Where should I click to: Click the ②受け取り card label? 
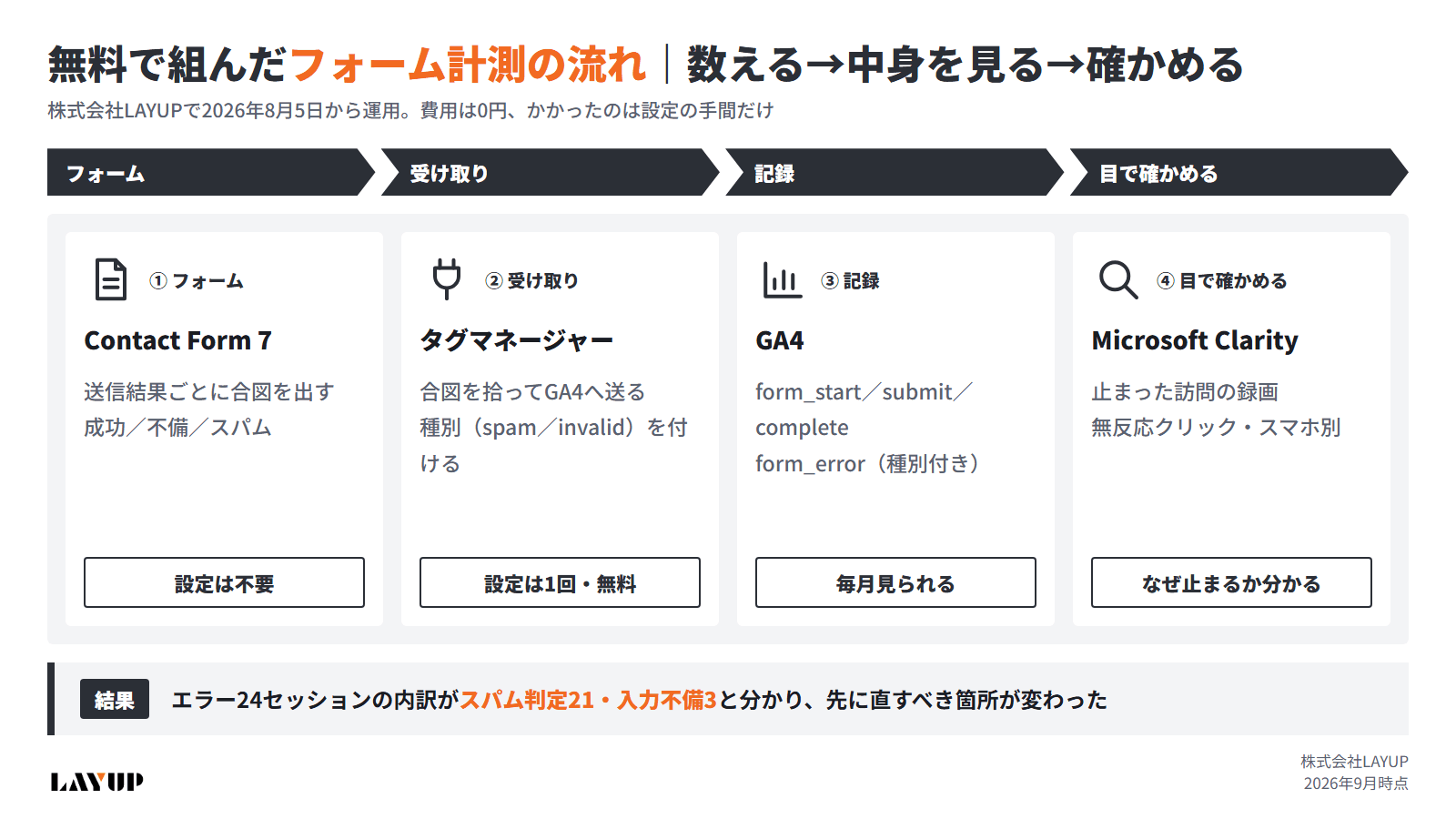point(531,280)
